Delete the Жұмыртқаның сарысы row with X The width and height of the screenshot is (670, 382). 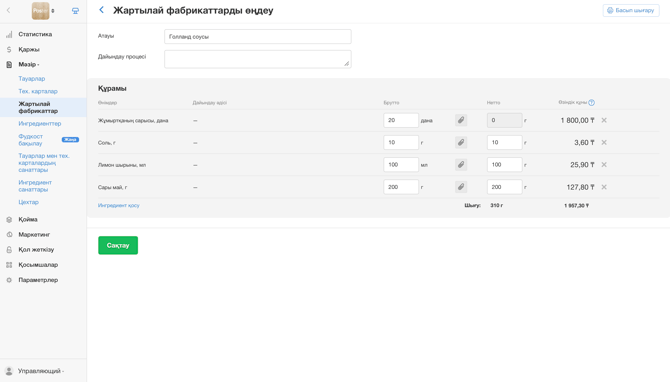pyautogui.click(x=604, y=120)
